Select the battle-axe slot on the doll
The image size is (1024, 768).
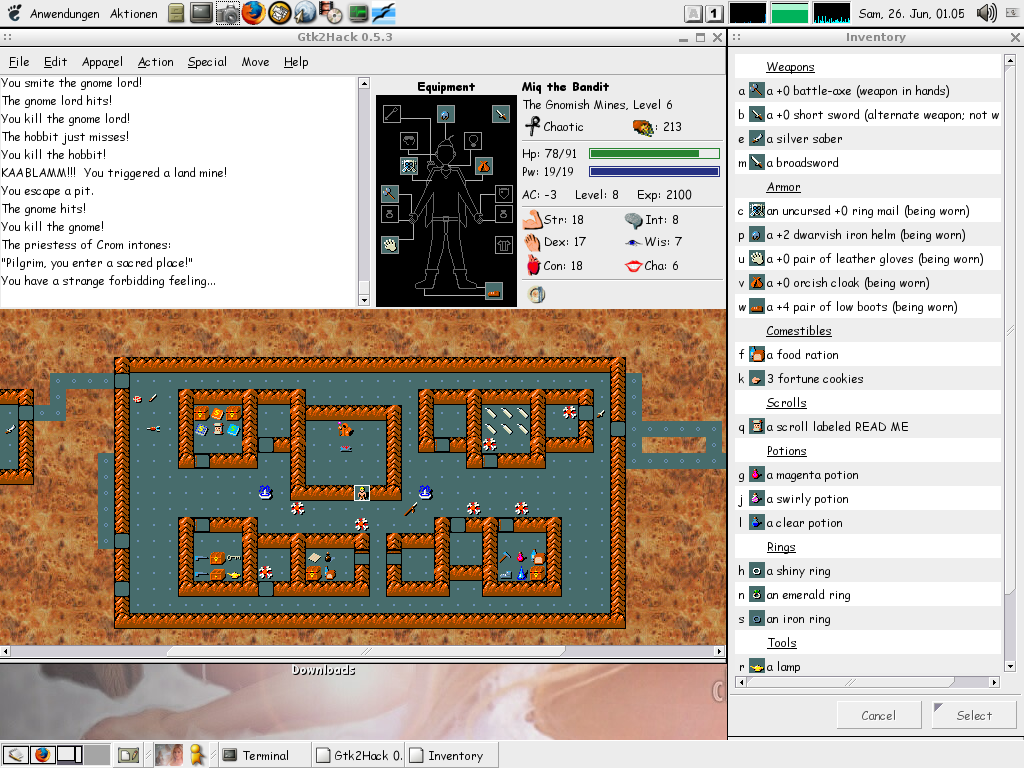pos(389,192)
